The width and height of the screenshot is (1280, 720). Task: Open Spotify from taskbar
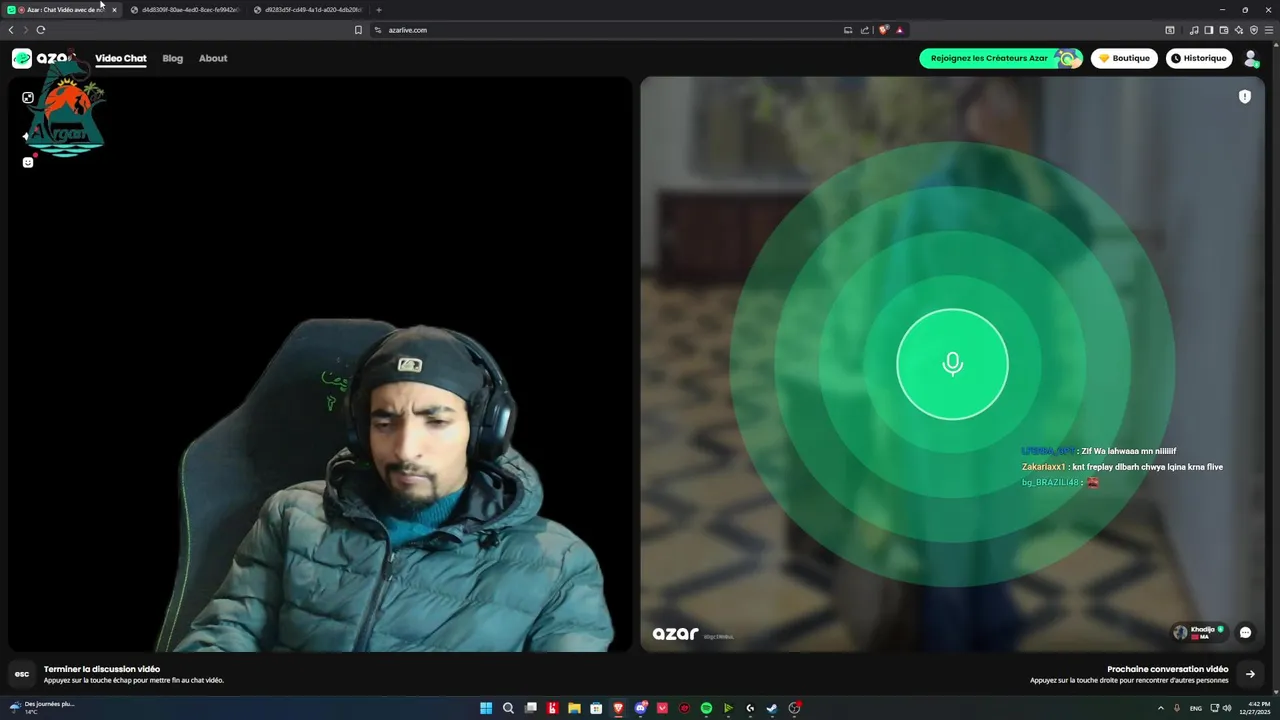(x=706, y=708)
